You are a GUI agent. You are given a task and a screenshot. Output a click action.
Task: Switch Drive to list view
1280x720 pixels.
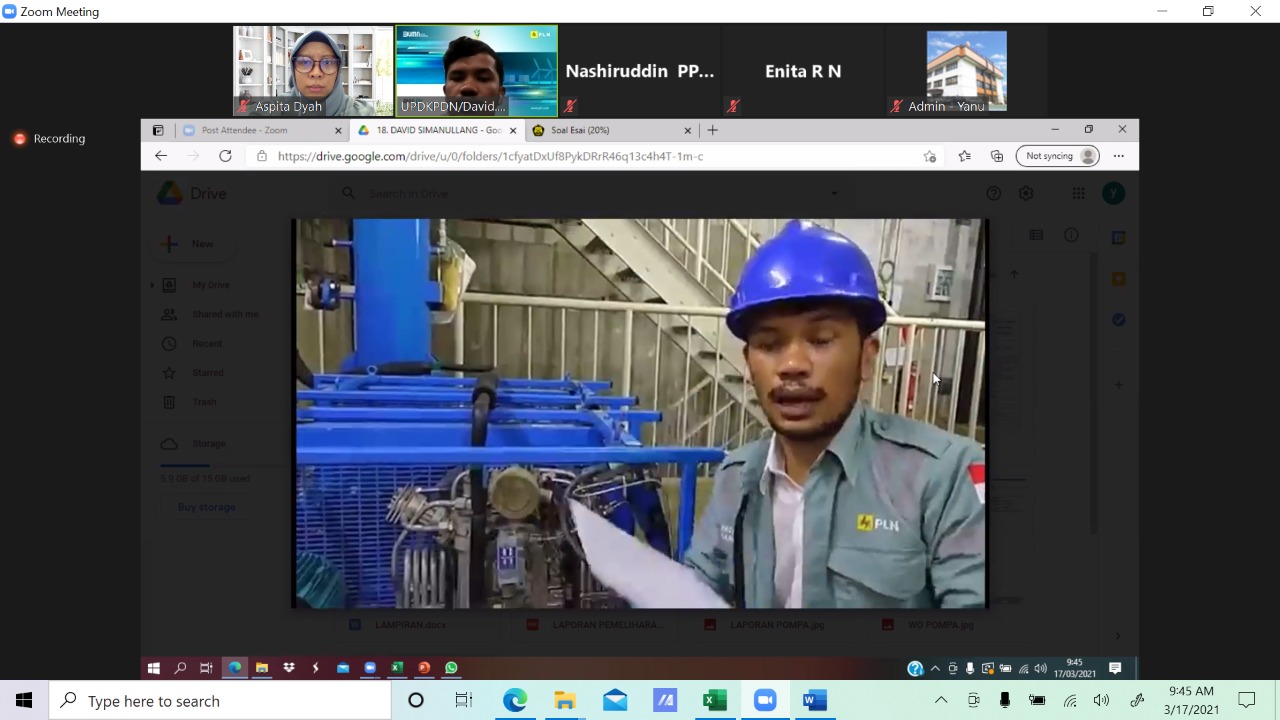1036,235
